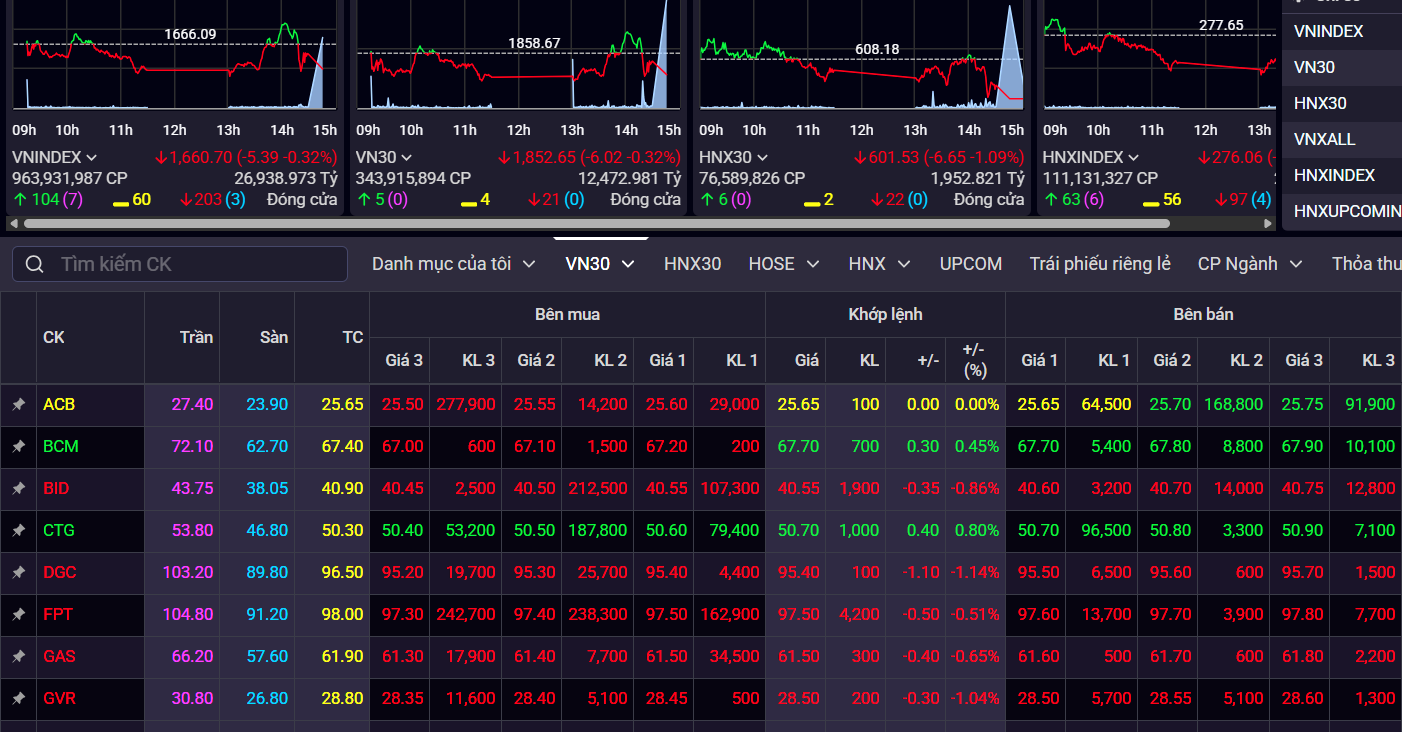Click the horizontal scrollbar under the charts
The image size is (1402, 732).
point(640,224)
